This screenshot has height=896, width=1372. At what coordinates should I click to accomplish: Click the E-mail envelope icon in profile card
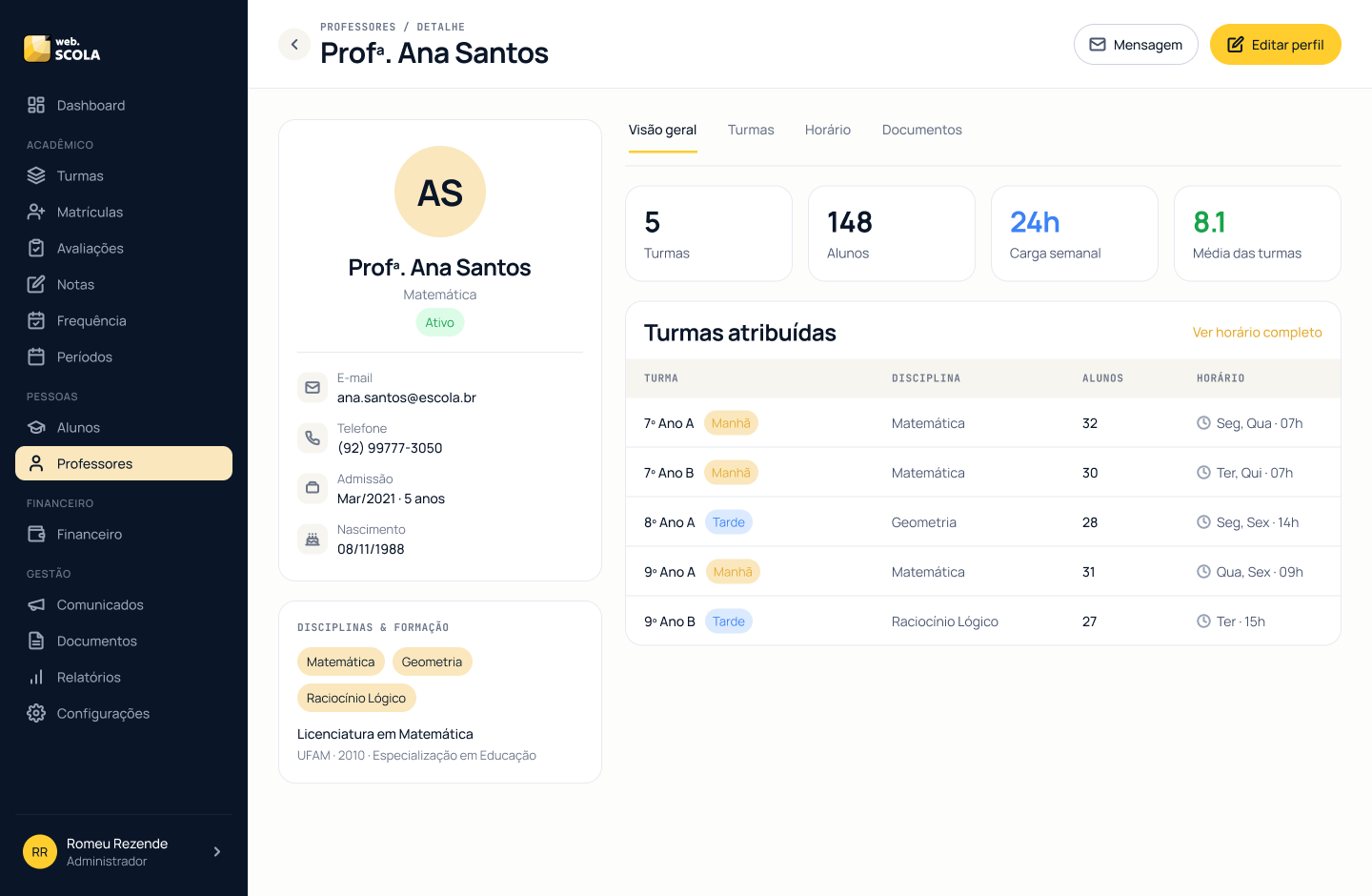click(313, 388)
